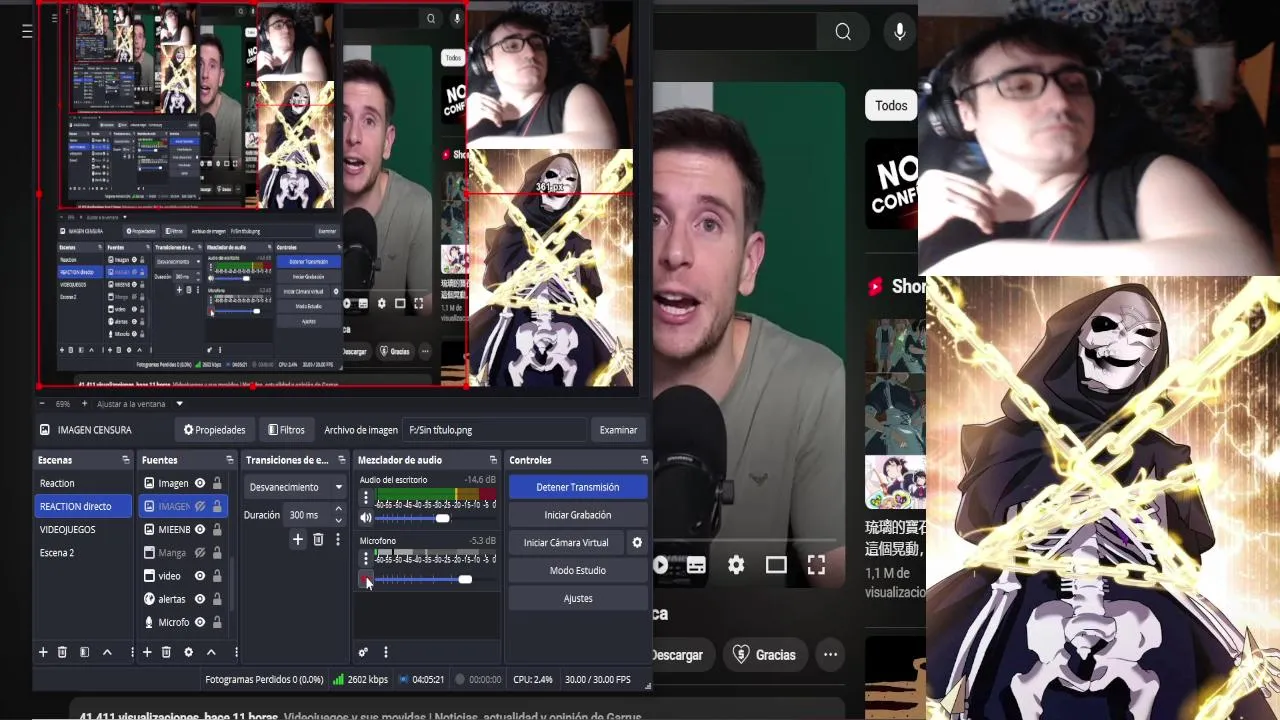
Task: Select the Escena 2 scene
Action: pyautogui.click(x=83, y=552)
